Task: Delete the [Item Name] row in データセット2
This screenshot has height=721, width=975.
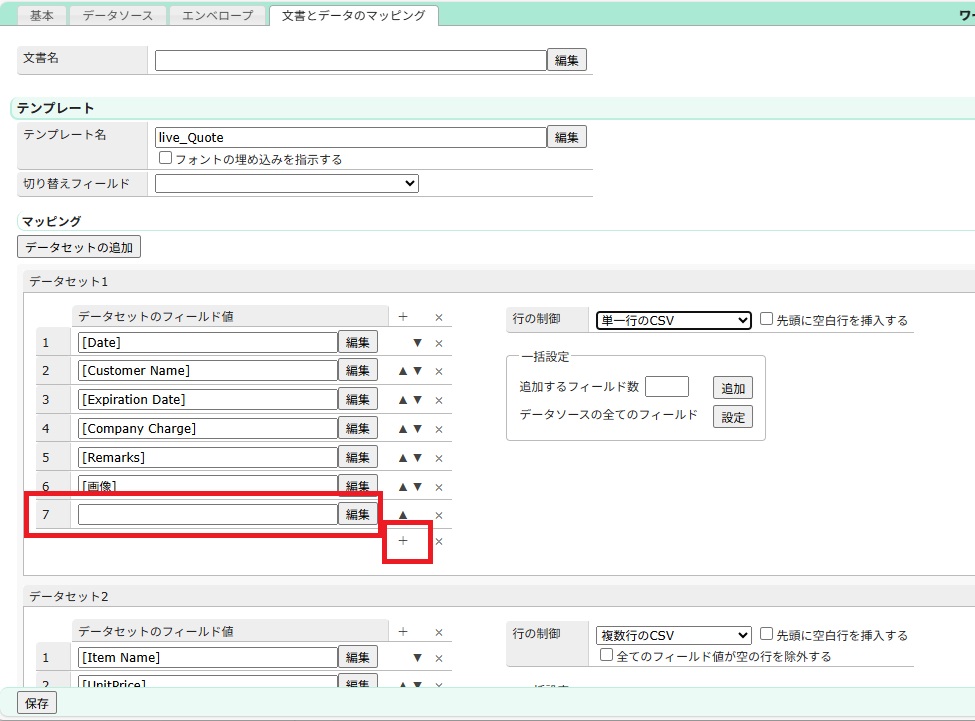Action: point(438,658)
